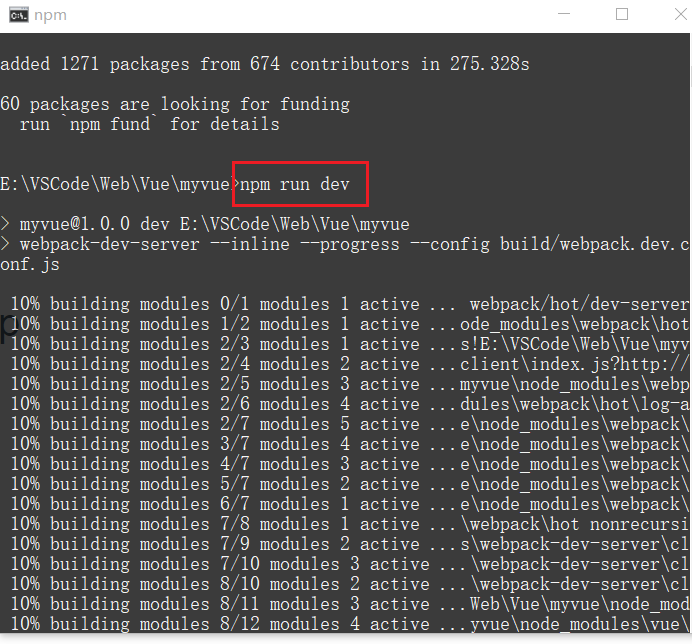The width and height of the screenshot is (692, 644).
Task: Close the npm terminal window
Action: pos(668,15)
